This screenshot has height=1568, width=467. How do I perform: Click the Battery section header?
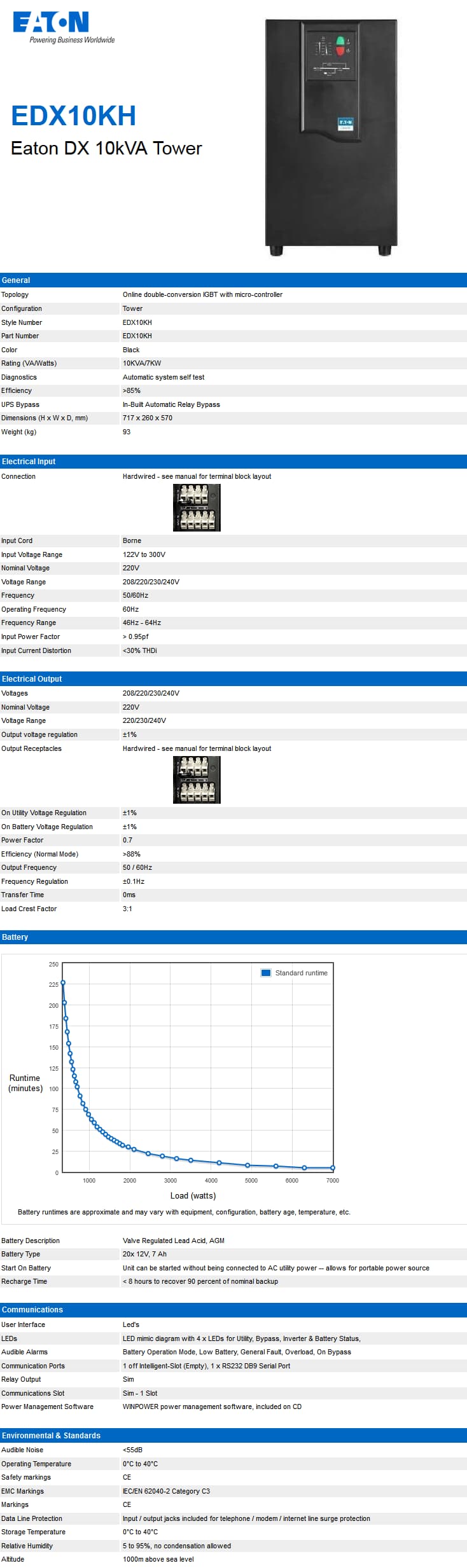[x=233, y=937]
